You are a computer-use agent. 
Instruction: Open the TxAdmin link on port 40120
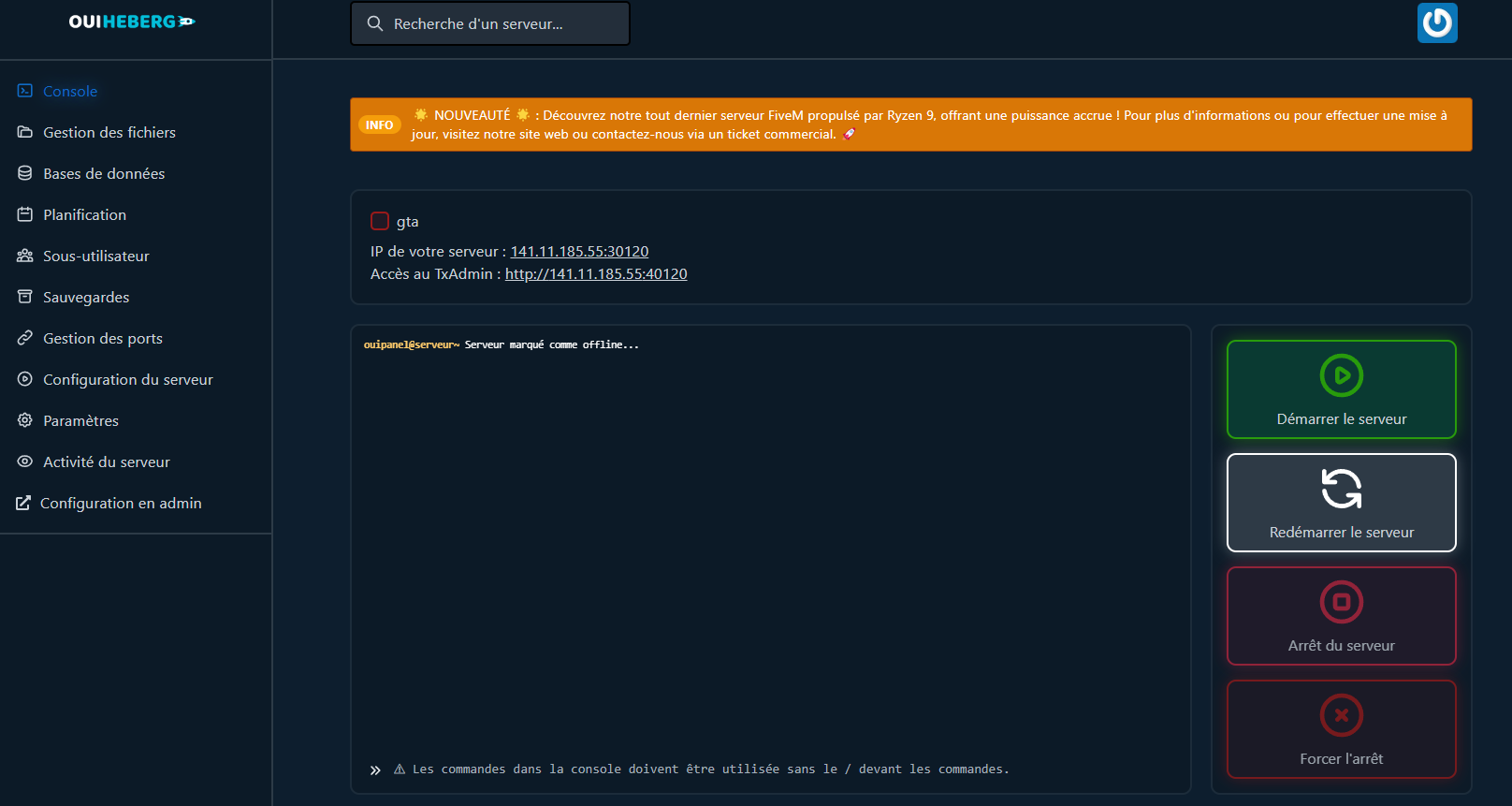pyautogui.click(x=596, y=274)
